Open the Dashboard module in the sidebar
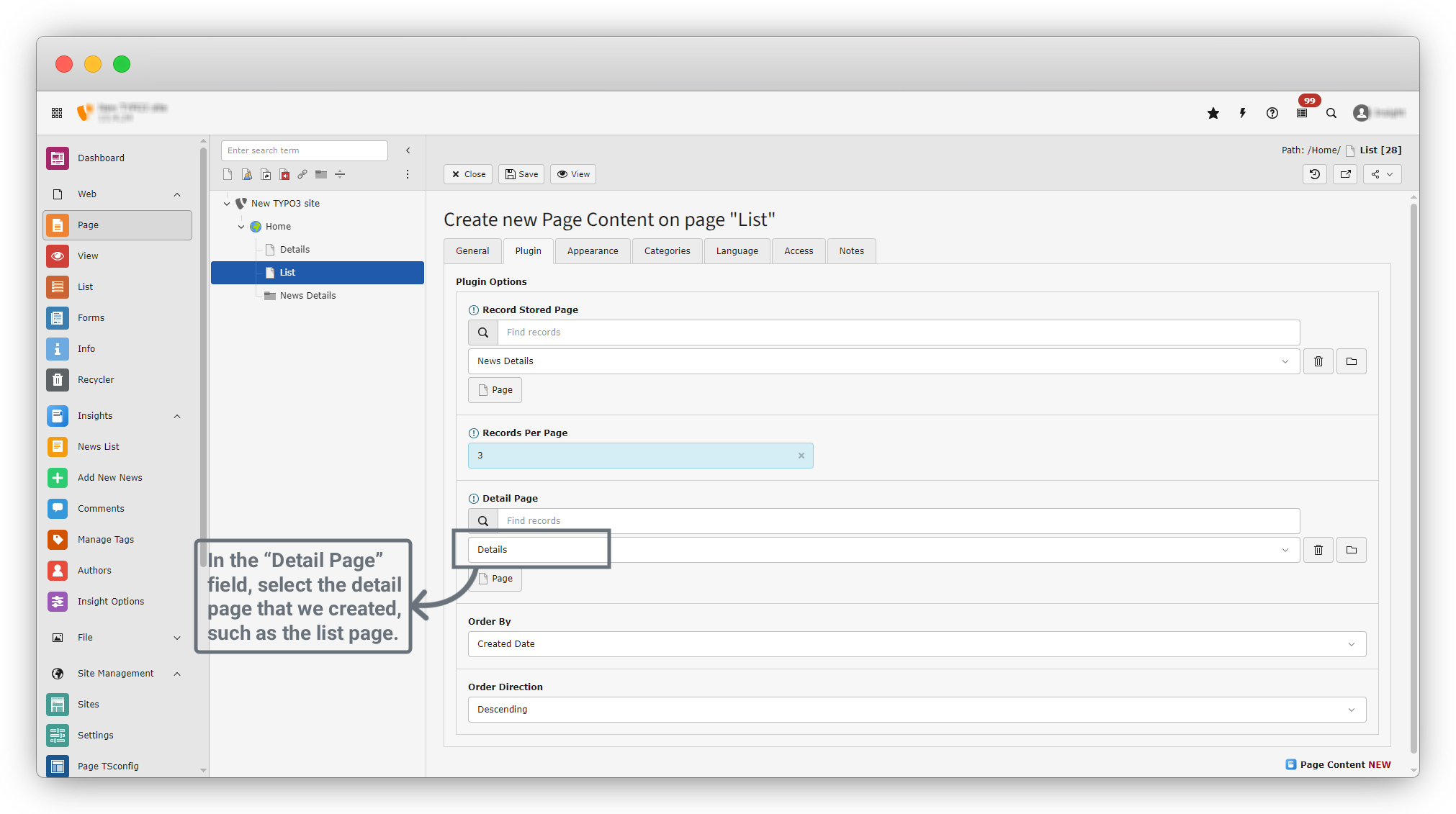The width and height of the screenshot is (1456, 814). 101,158
